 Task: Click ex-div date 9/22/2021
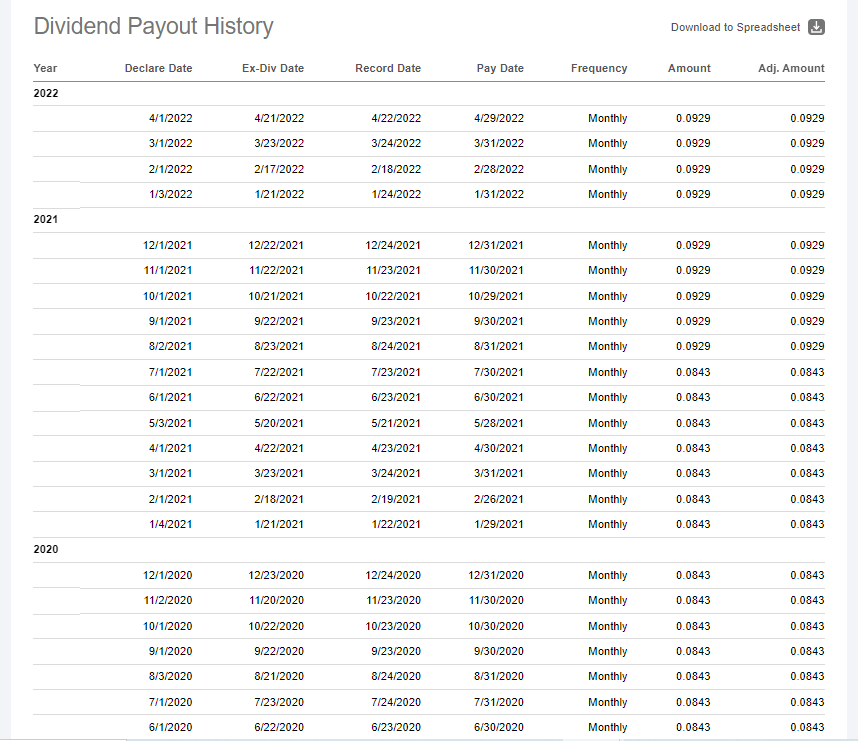(x=279, y=321)
